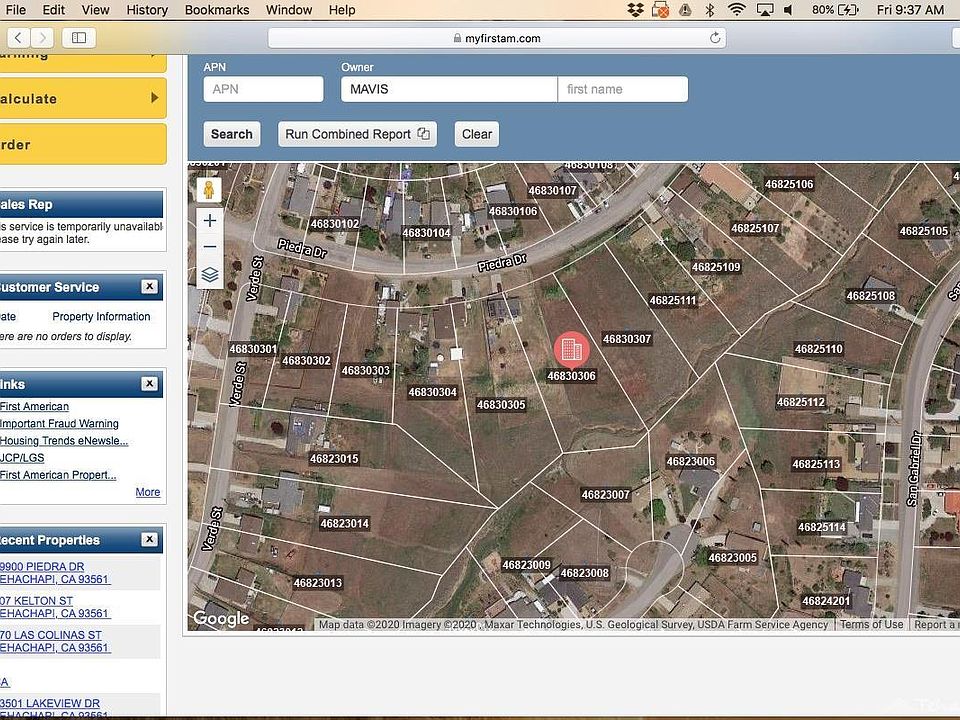Screen dimensions: 960x720
Task: Zoom out on the map
Action: pyautogui.click(x=209, y=247)
